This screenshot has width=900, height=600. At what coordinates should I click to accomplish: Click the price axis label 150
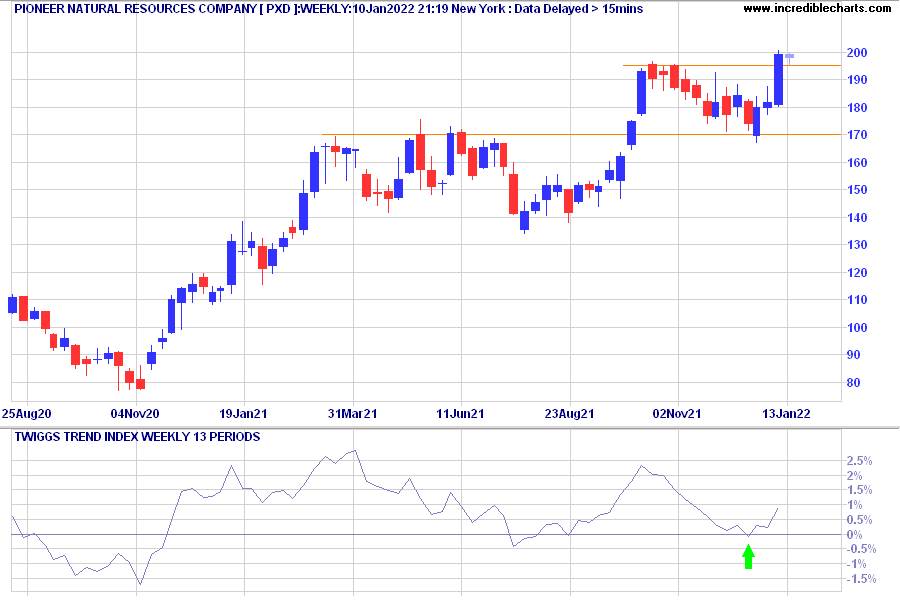[x=857, y=189]
